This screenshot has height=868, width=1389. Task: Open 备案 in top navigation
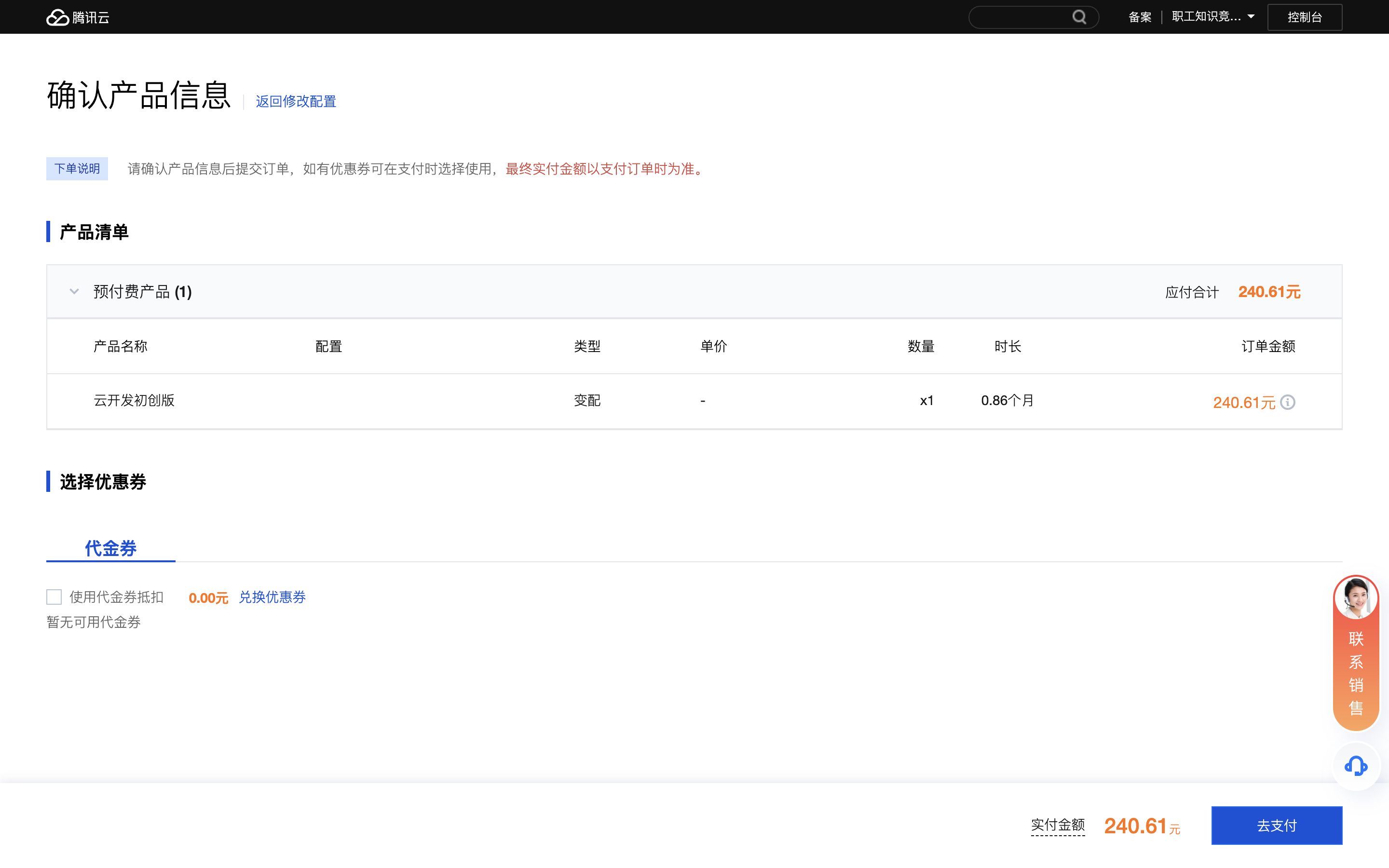coord(1139,17)
